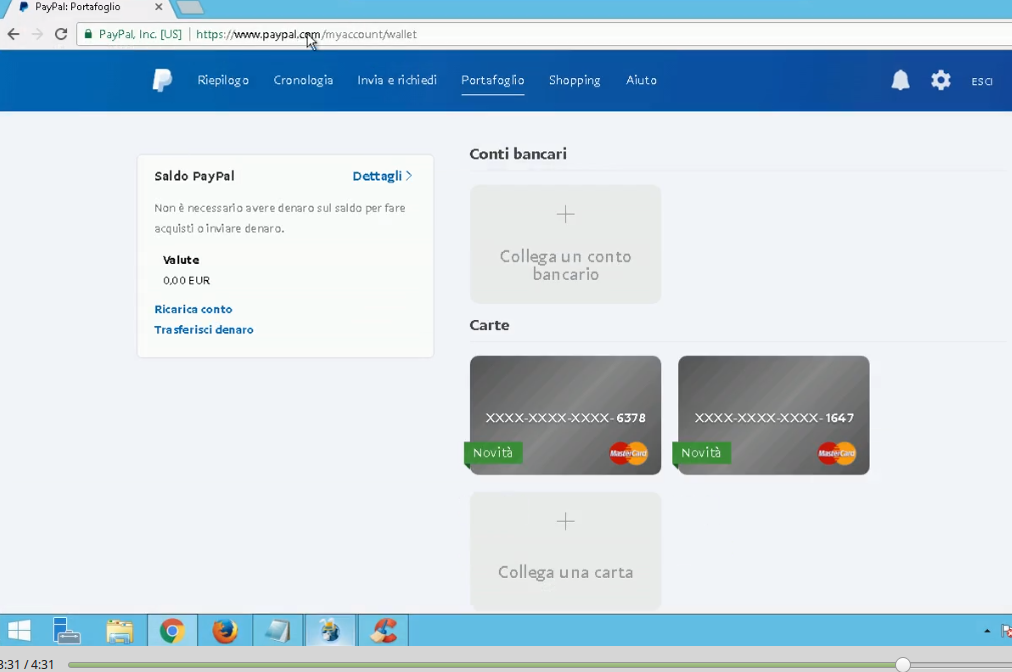This screenshot has height=672, width=1012.
Task: Click the Collega una carta tile
Action: 565,551
